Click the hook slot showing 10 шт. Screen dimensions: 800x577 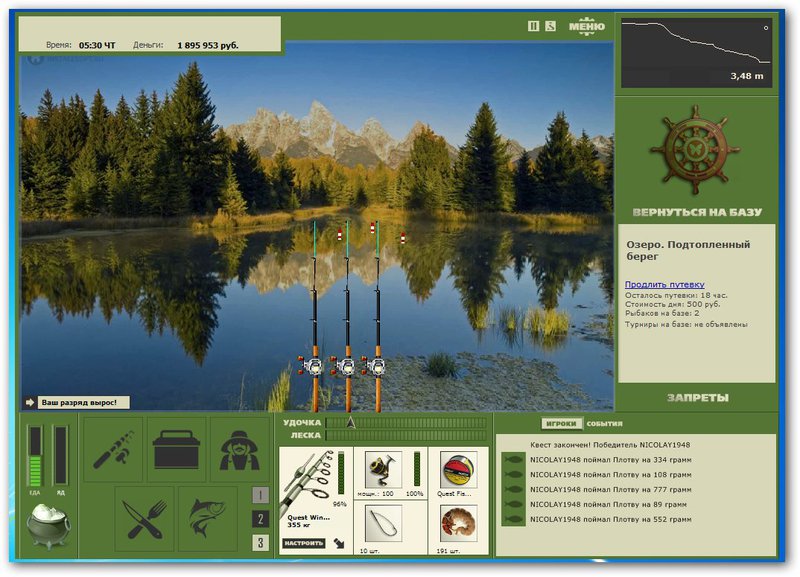(x=383, y=524)
